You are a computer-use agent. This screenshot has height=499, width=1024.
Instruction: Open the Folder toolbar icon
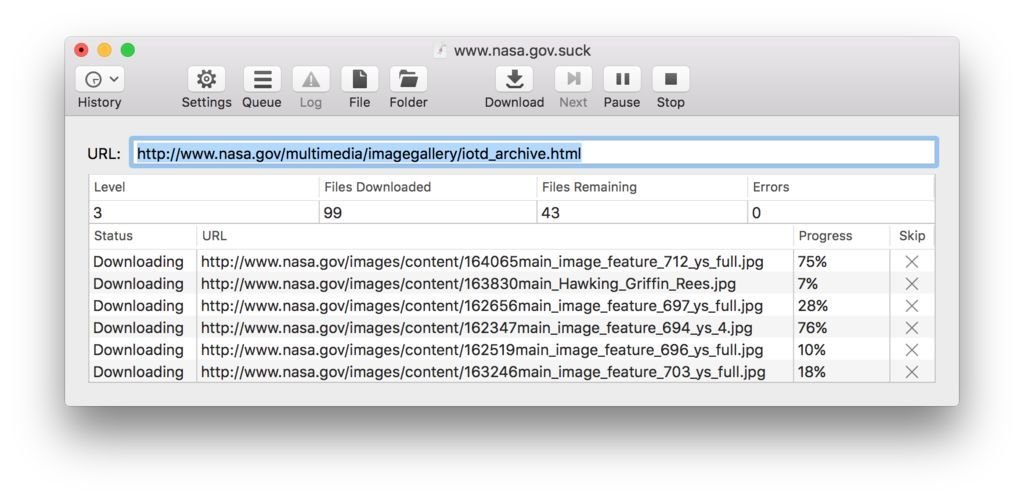click(x=408, y=79)
